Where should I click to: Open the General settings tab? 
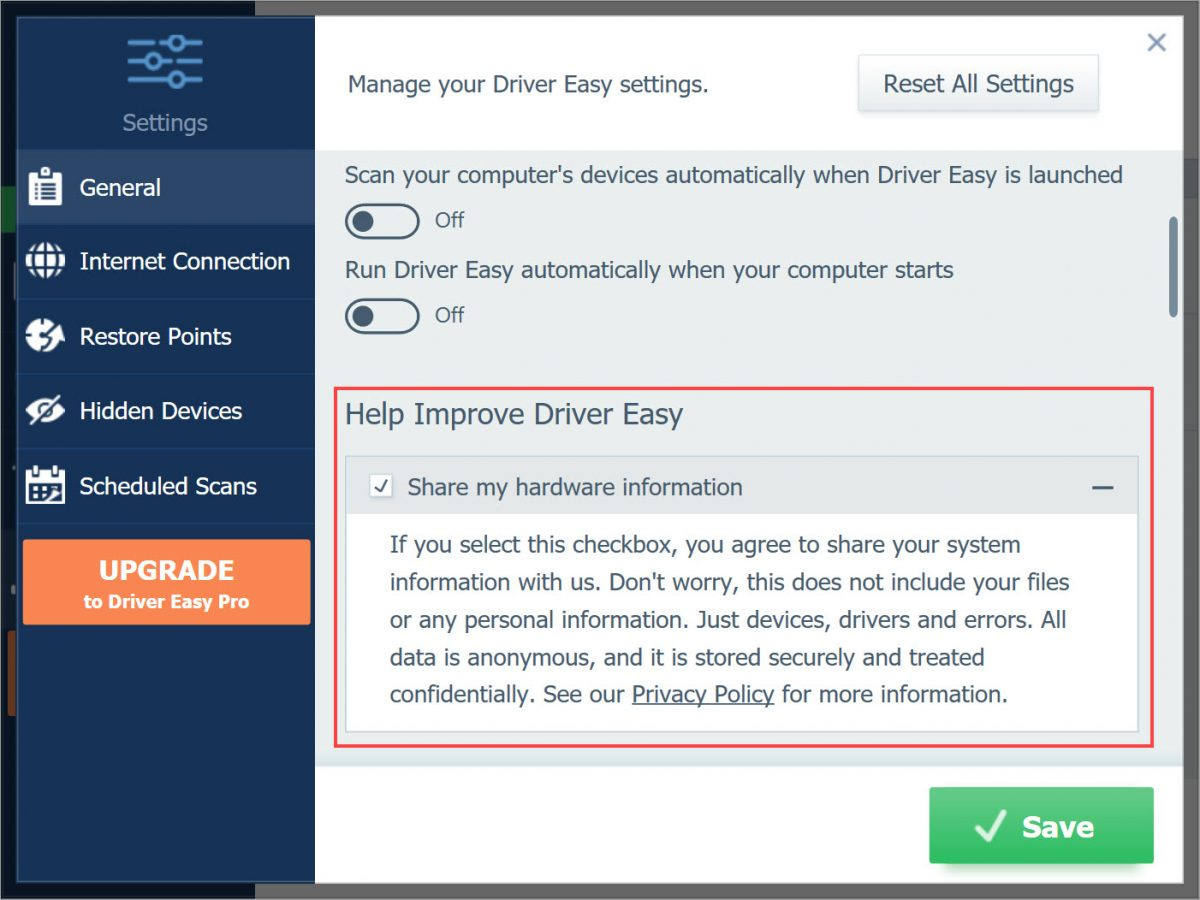click(x=166, y=187)
